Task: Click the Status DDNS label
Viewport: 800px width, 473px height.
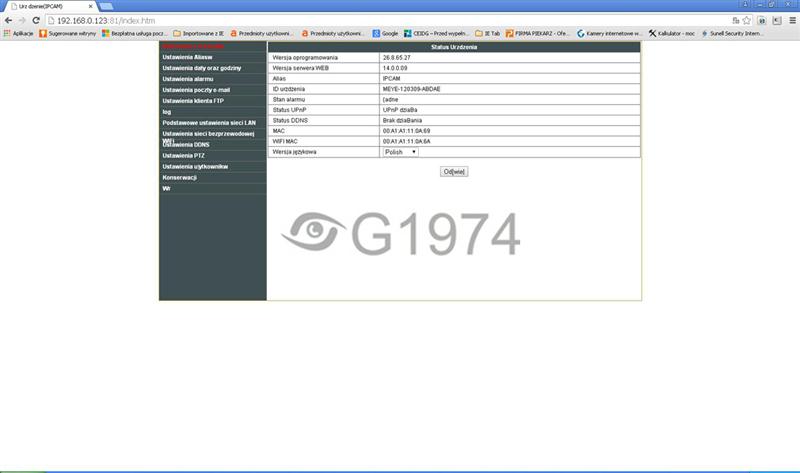Action: tap(290, 120)
